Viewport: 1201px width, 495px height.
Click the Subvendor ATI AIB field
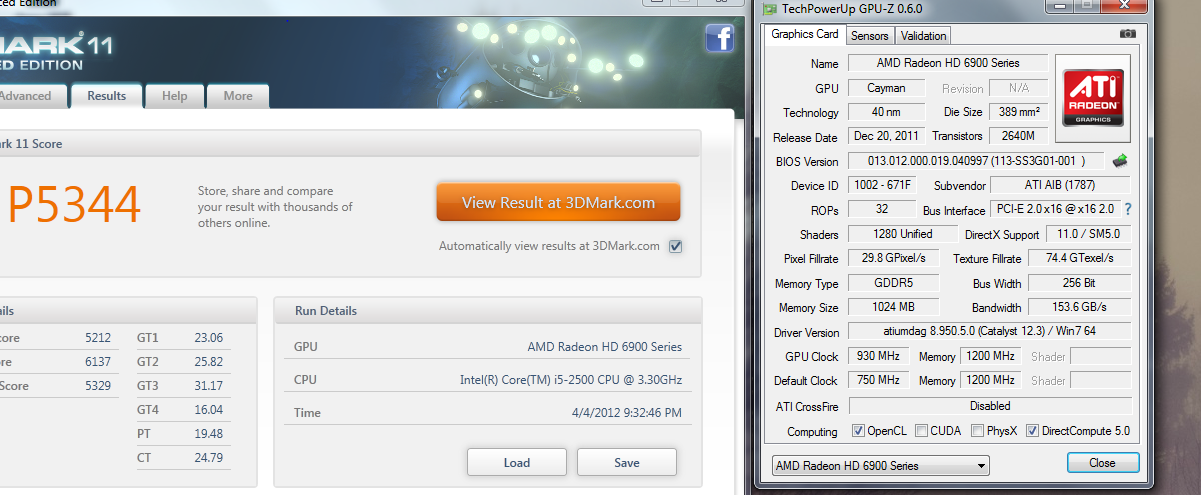pos(1060,185)
